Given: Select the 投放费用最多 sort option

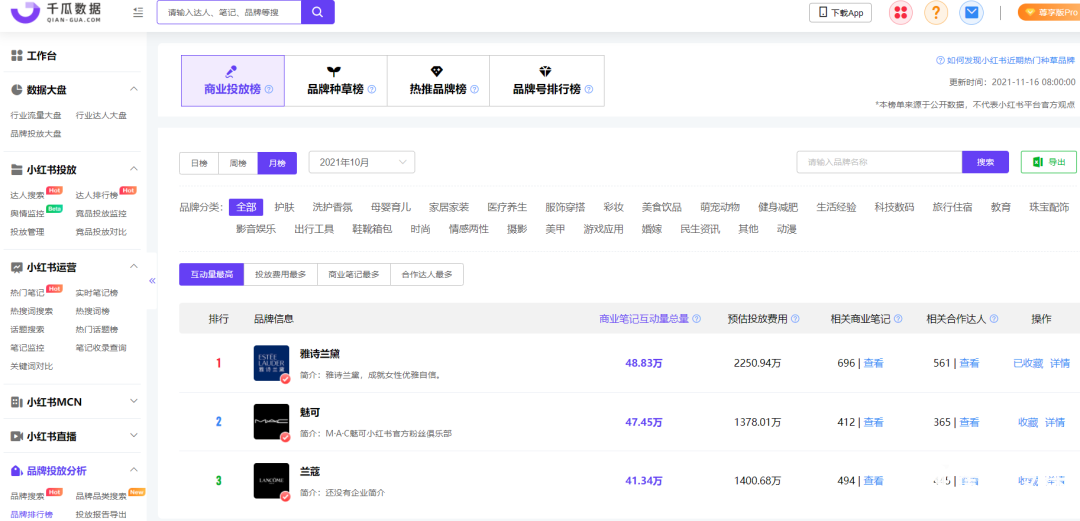Looking at the screenshot, I should 279,275.
